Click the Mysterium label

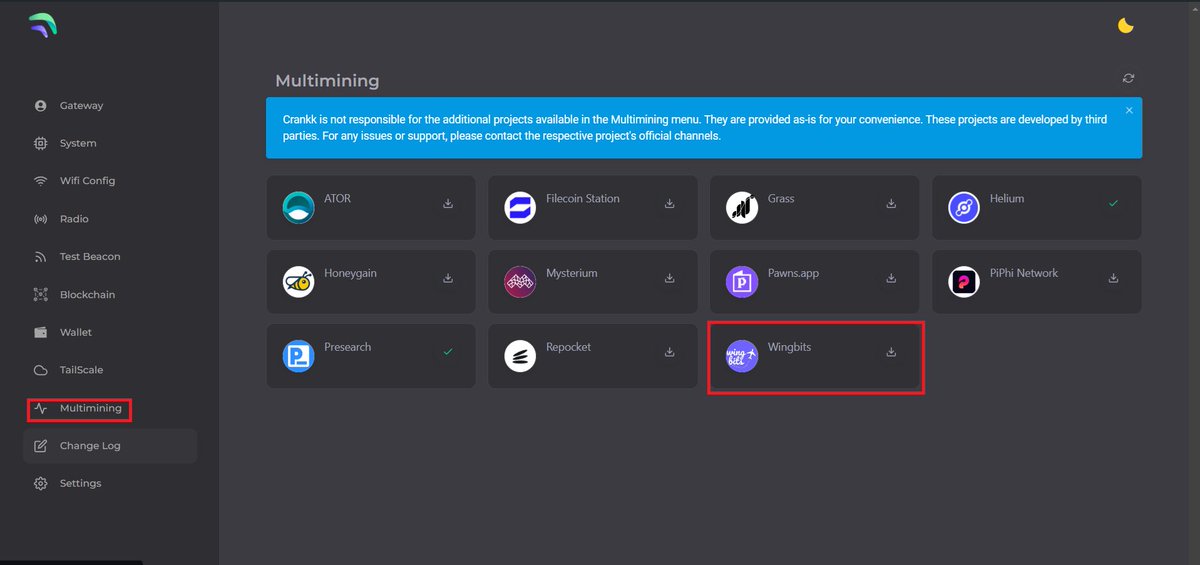click(573, 273)
